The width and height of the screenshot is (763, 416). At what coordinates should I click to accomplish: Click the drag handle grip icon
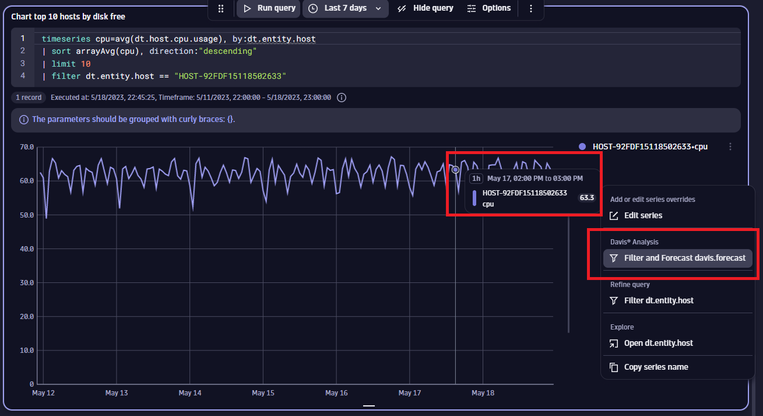coord(221,8)
